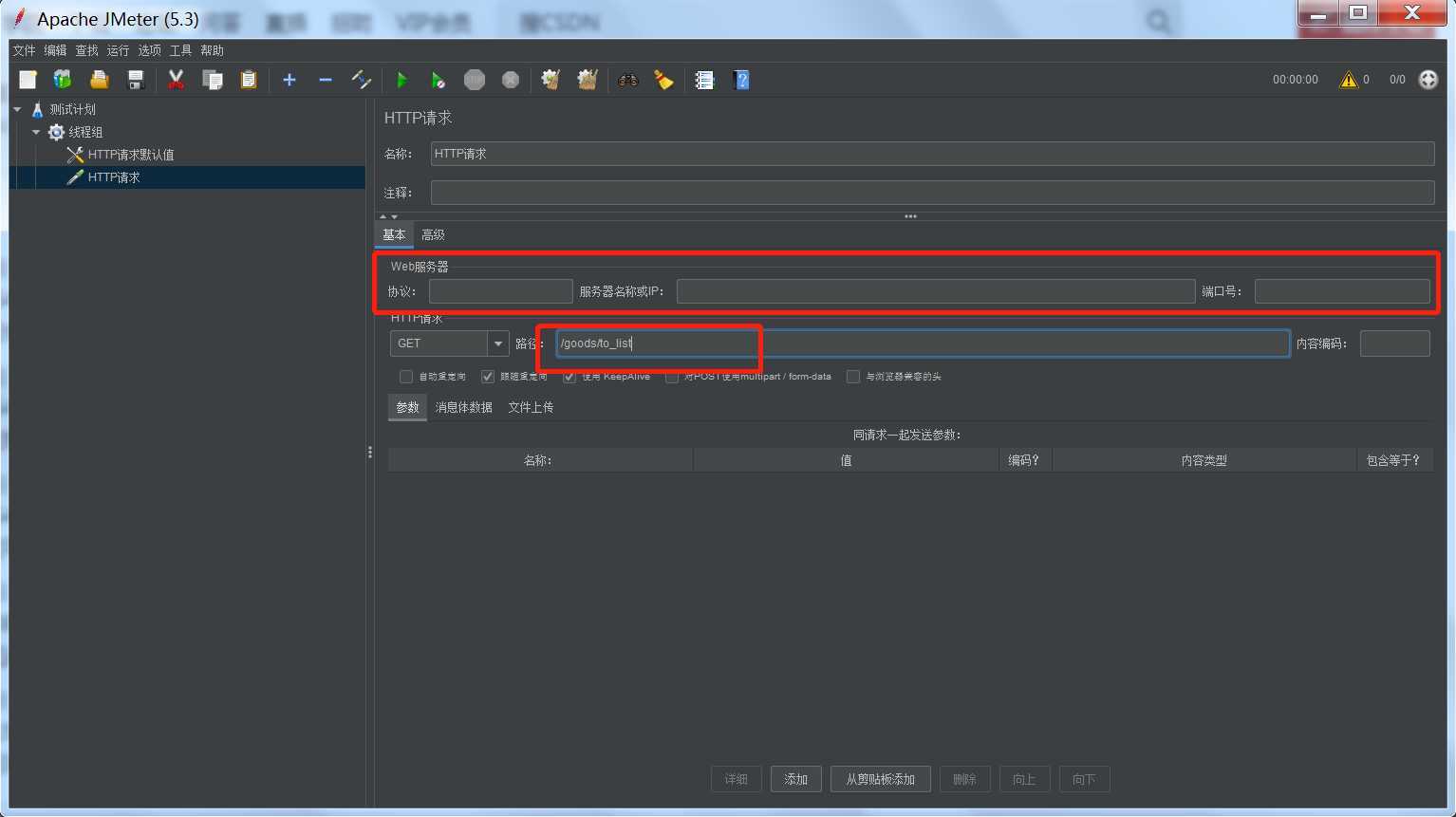Open the 编辑 menu
Screen dimensions: 1456x817
pyautogui.click(x=55, y=50)
